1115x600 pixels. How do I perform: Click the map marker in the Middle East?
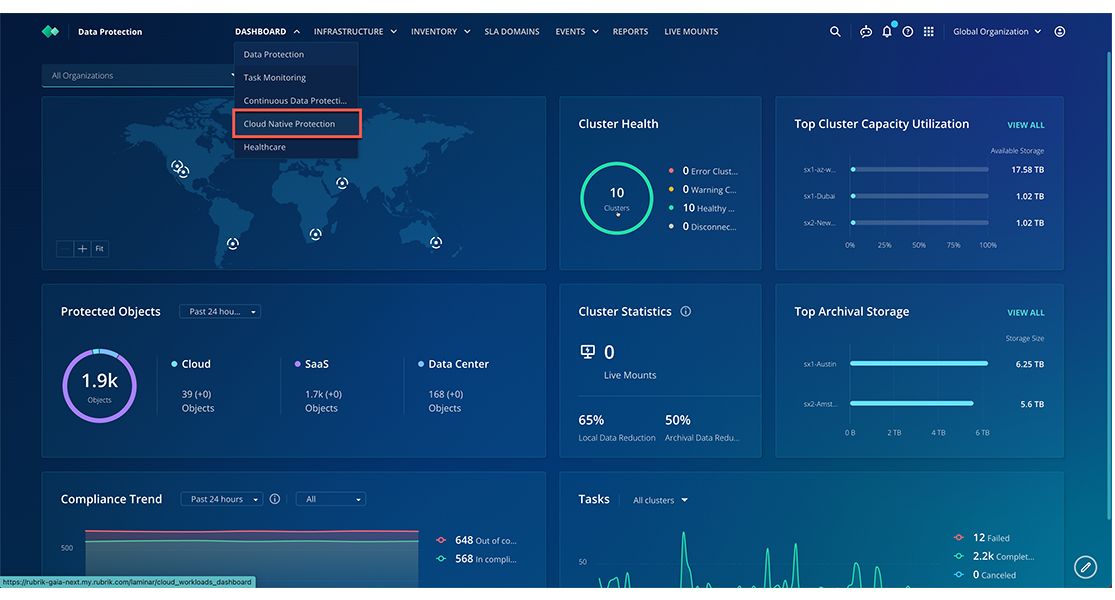coord(342,183)
